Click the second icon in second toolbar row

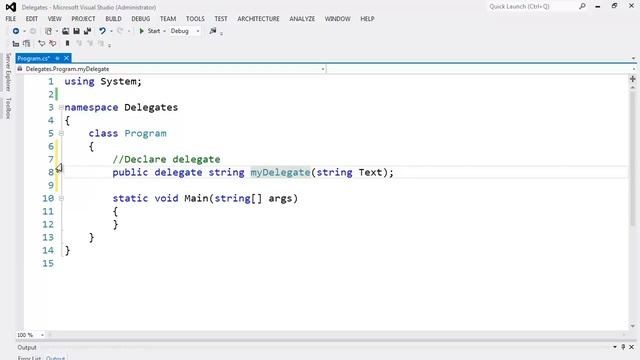coord(27,44)
